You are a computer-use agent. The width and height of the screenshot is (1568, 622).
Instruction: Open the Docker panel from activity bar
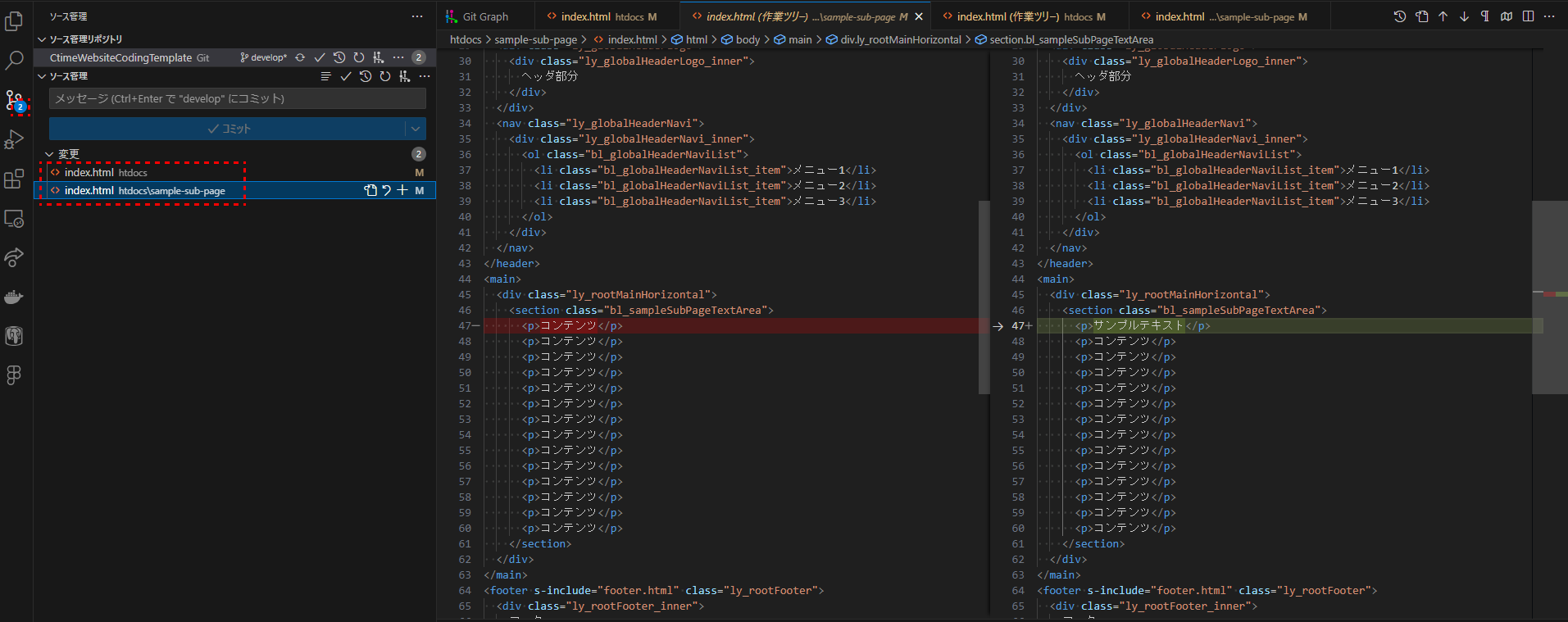pyautogui.click(x=14, y=297)
